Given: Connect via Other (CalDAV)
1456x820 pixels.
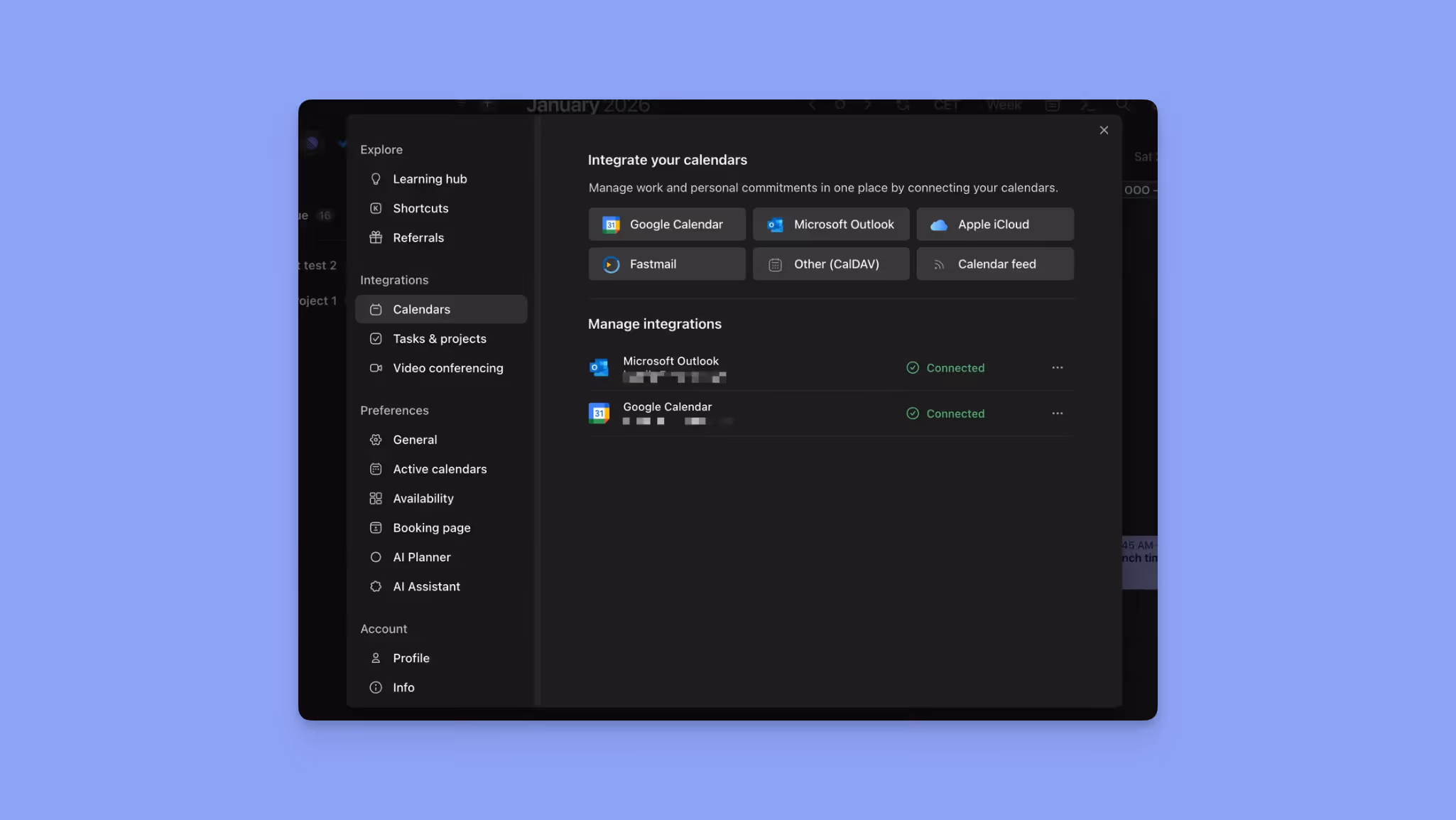Looking at the screenshot, I should pos(830,264).
